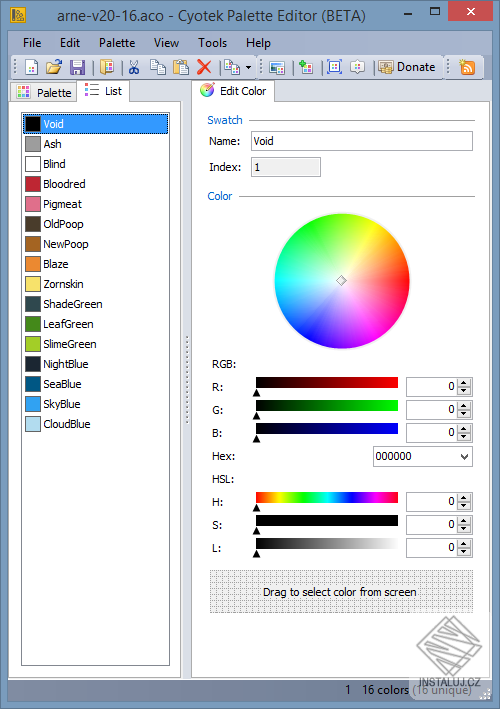Open the Edit menu
Viewport: 500px width, 709px height.
coord(70,43)
